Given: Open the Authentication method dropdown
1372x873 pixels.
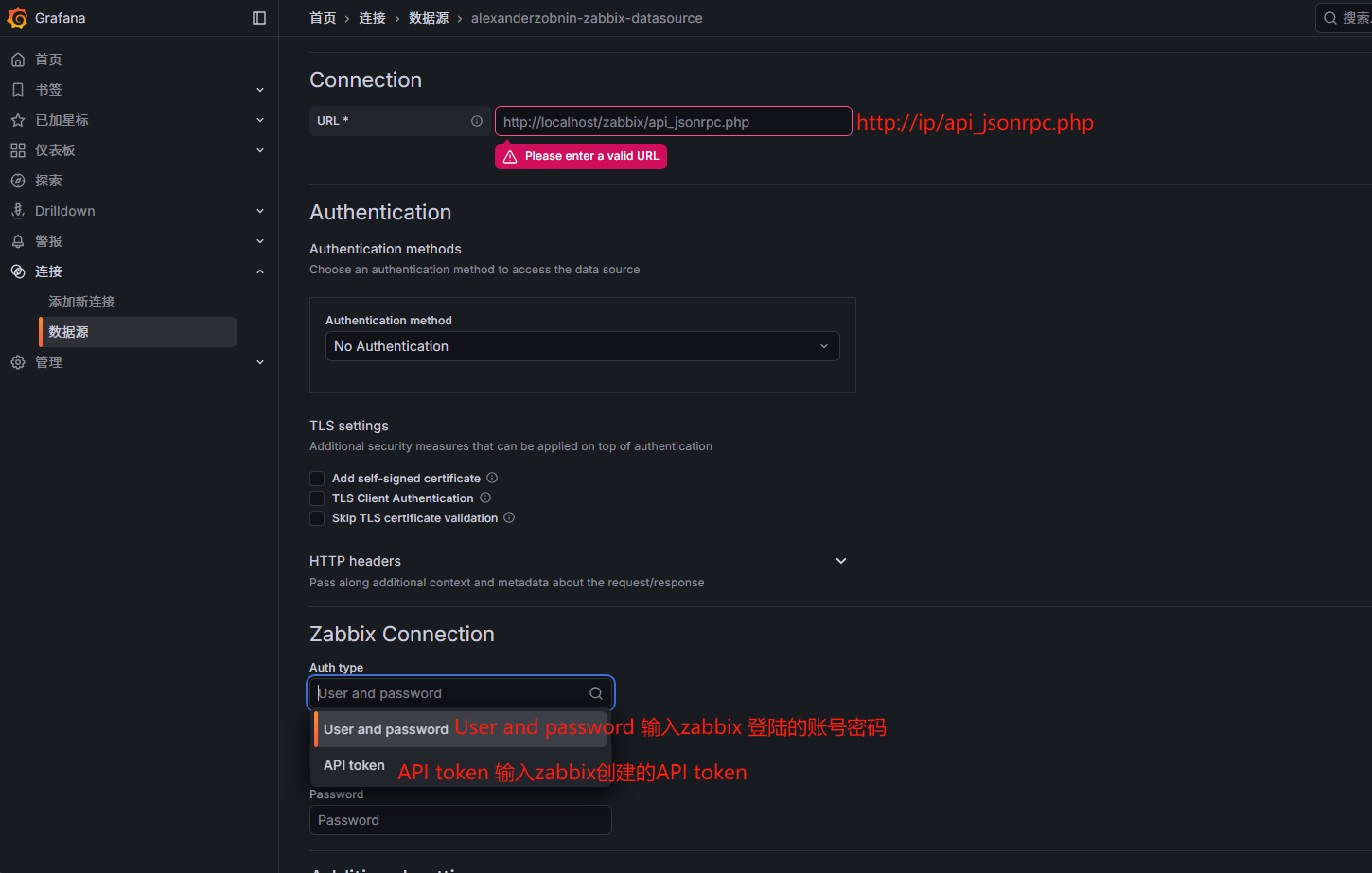Looking at the screenshot, I should tap(582, 346).
